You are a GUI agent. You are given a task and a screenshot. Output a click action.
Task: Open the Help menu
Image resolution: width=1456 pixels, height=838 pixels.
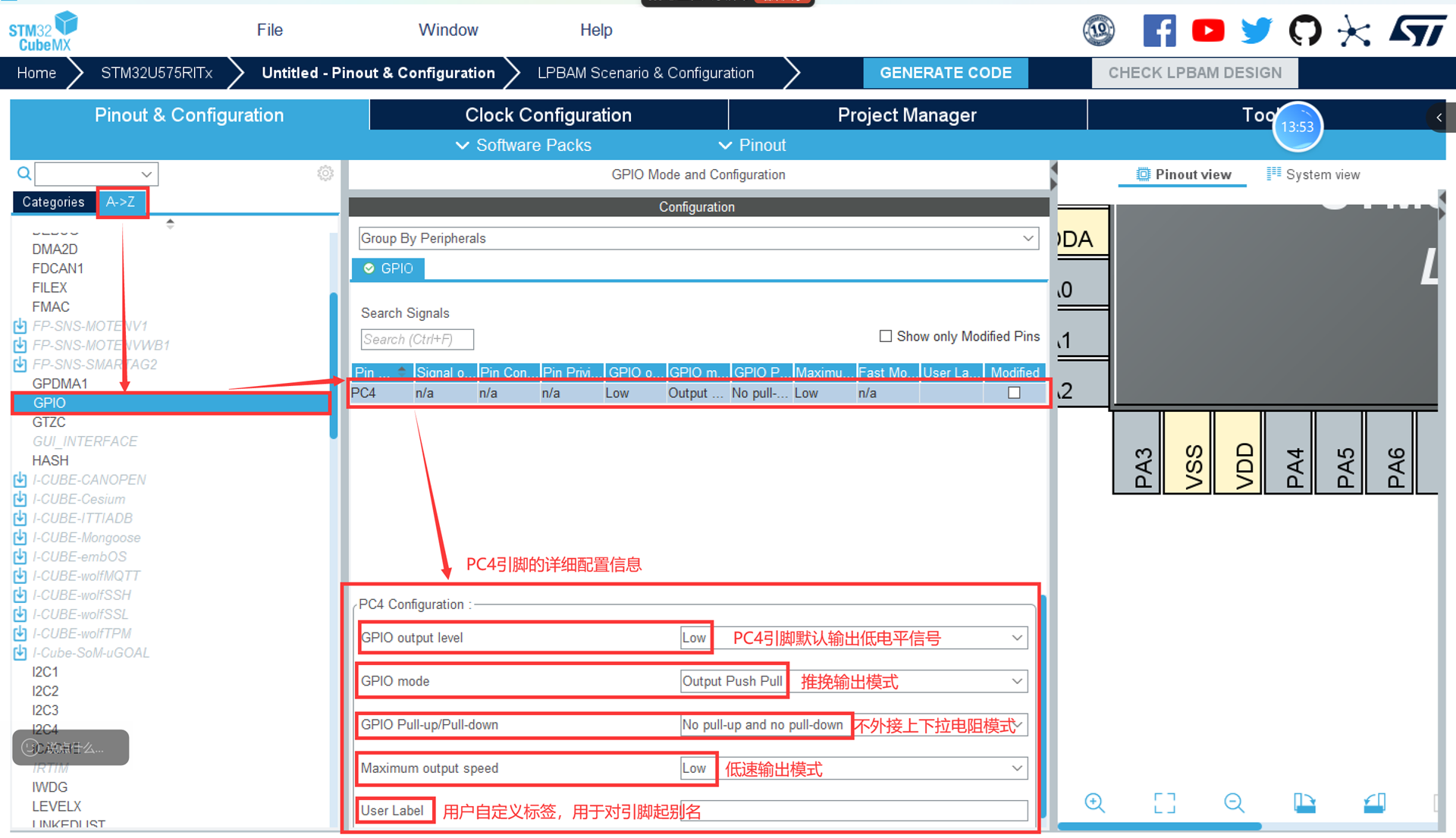(x=596, y=30)
